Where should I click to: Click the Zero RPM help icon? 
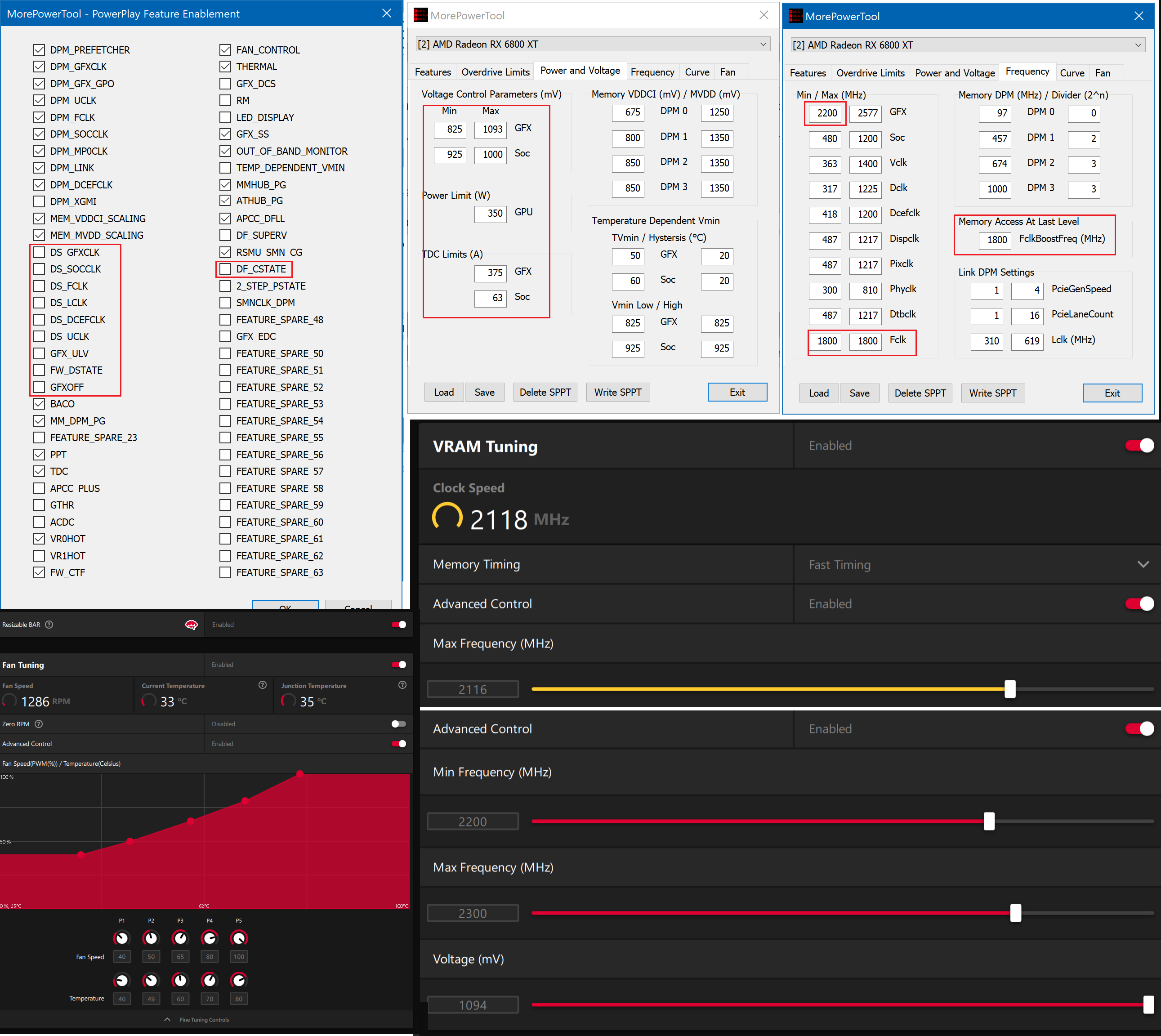[39, 724]
